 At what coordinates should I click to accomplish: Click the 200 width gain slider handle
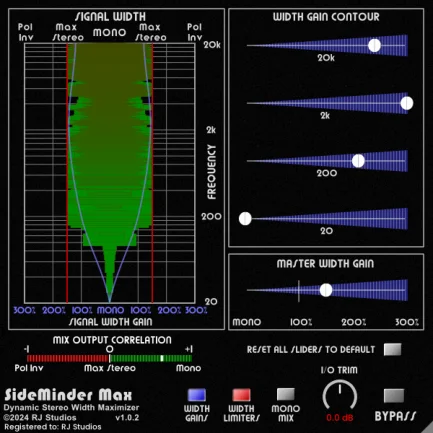point(358,161)
